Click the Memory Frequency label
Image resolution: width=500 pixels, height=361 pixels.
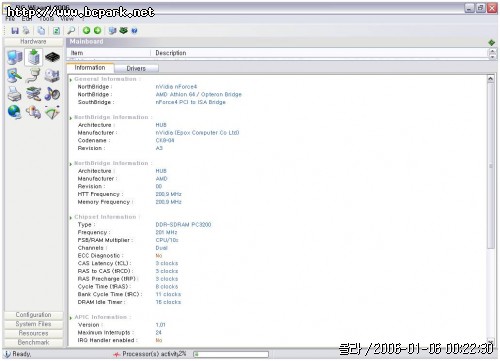105,202
